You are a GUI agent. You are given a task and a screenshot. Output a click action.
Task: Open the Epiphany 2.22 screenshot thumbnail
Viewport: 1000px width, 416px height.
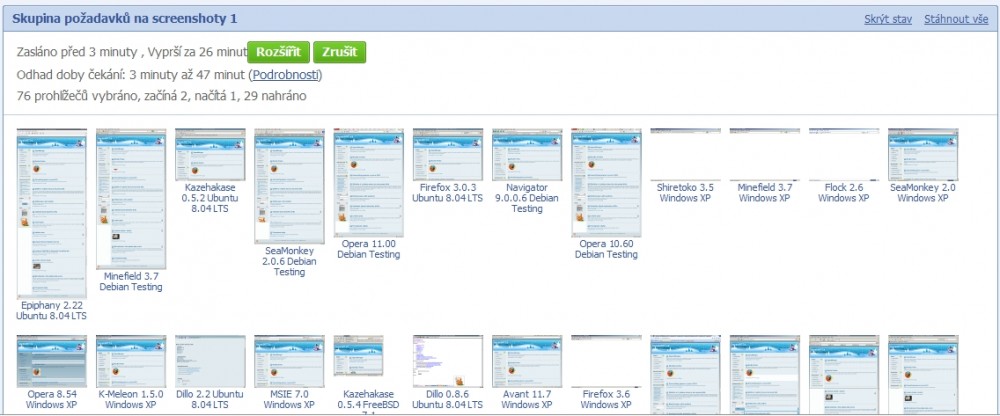click(52, 212)
